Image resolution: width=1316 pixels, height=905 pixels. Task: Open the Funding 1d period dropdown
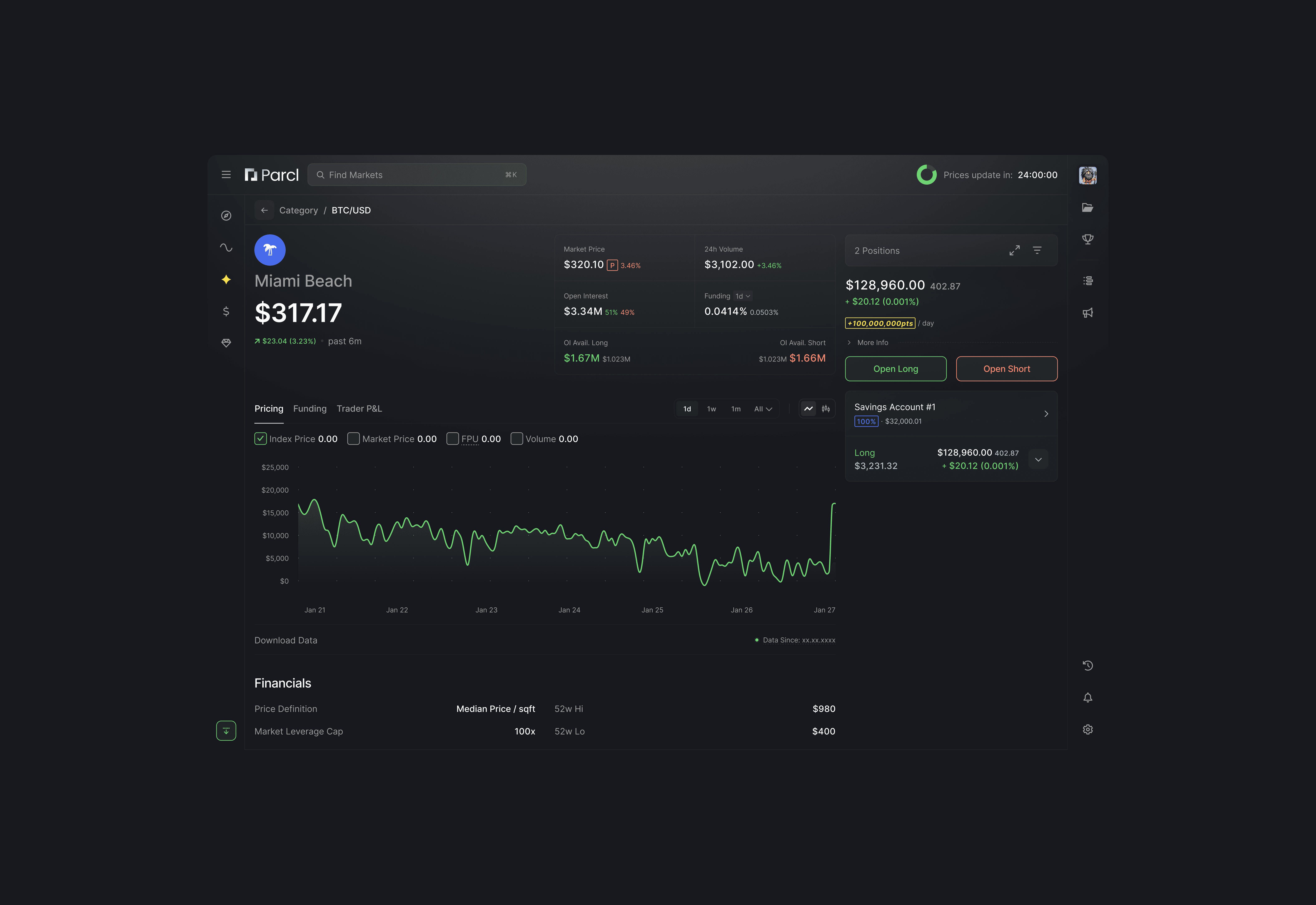[743, 296]
